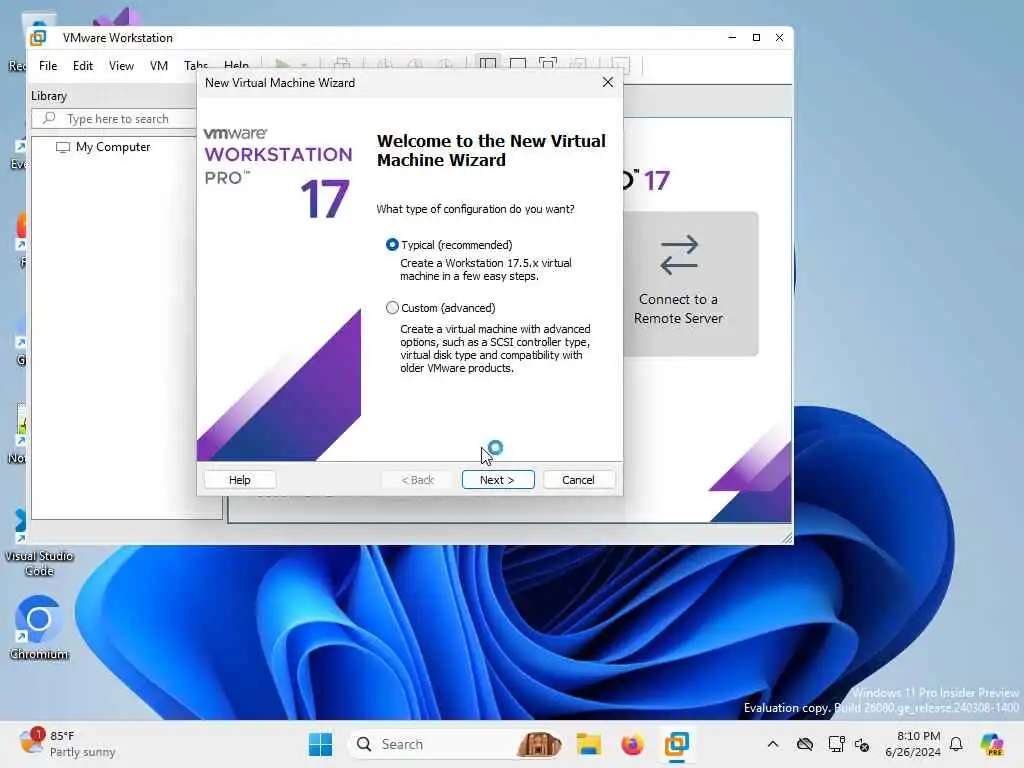Click the Next button in the wizard
This screenshot has width=1024, height=768.
pyautogui.click(x=498, y=480)
